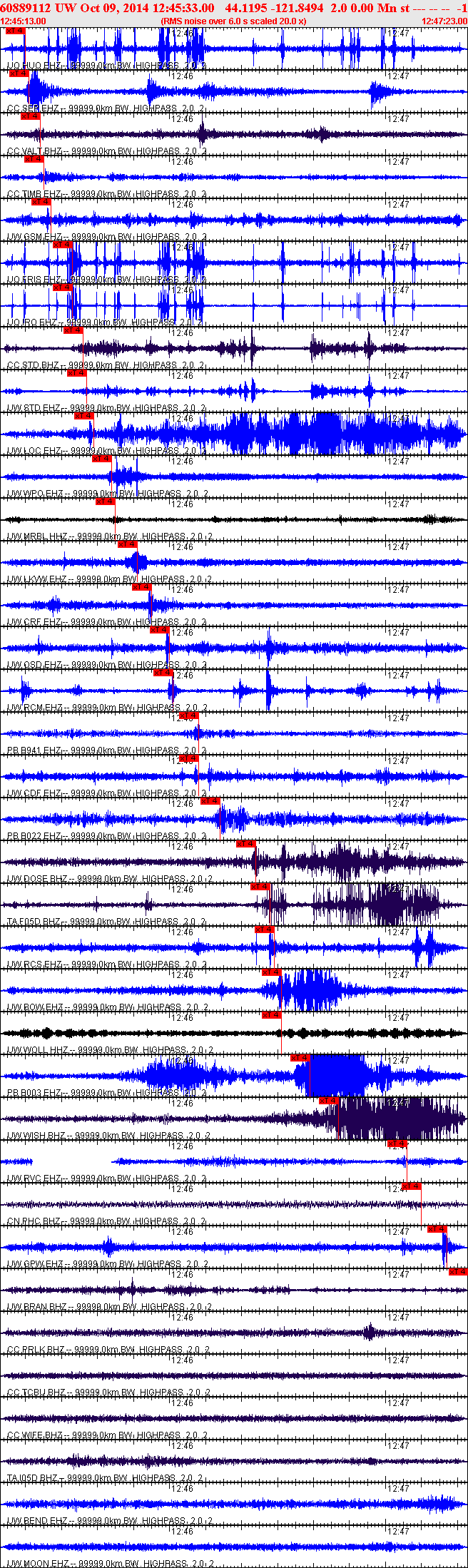Screen dimensions: 468x1568
Task: Click the red pick flag on the PB.B003.EHZ trace
Action: (x=300, y=1058)
